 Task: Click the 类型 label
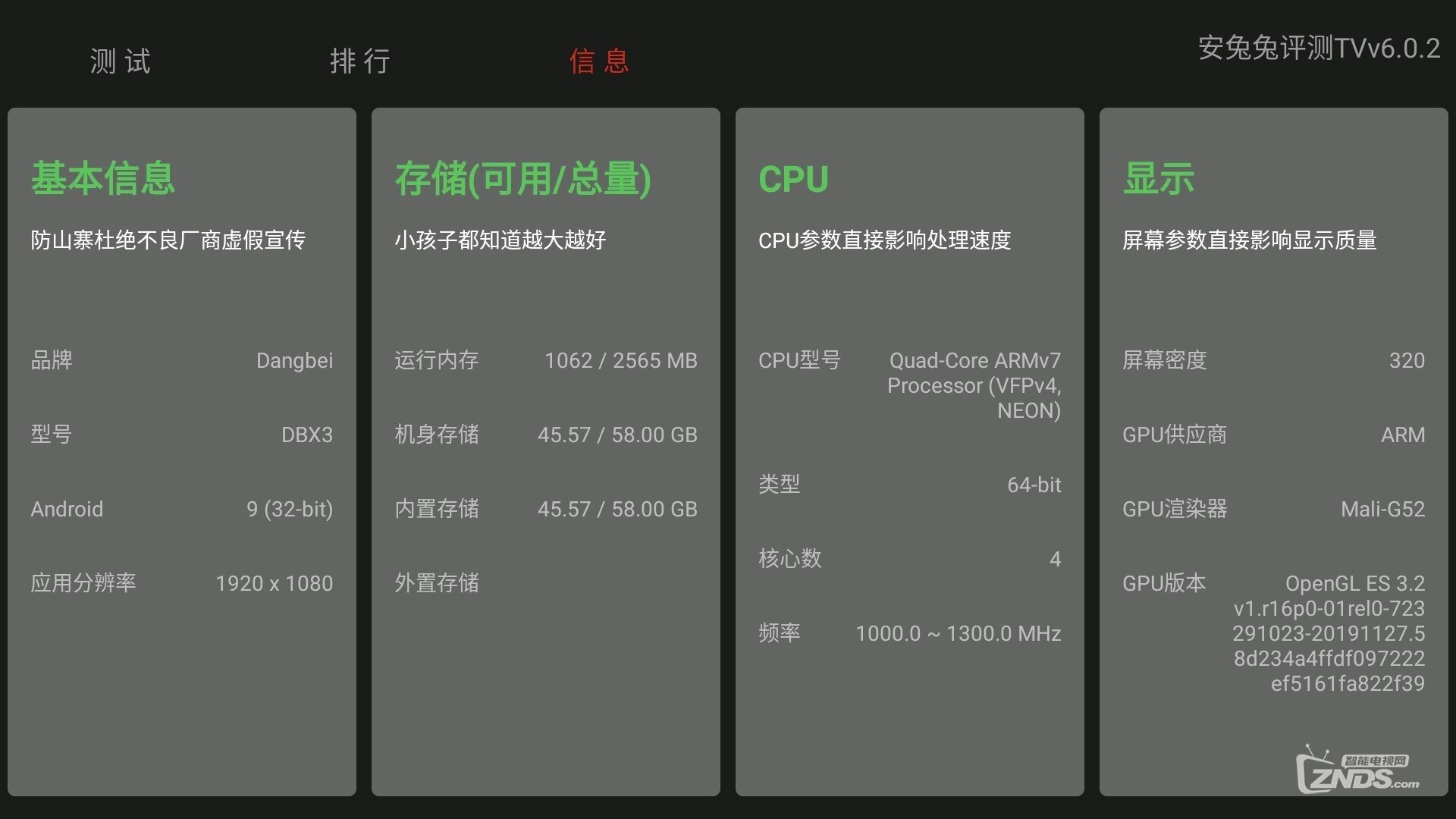click(x=780, y=485)
